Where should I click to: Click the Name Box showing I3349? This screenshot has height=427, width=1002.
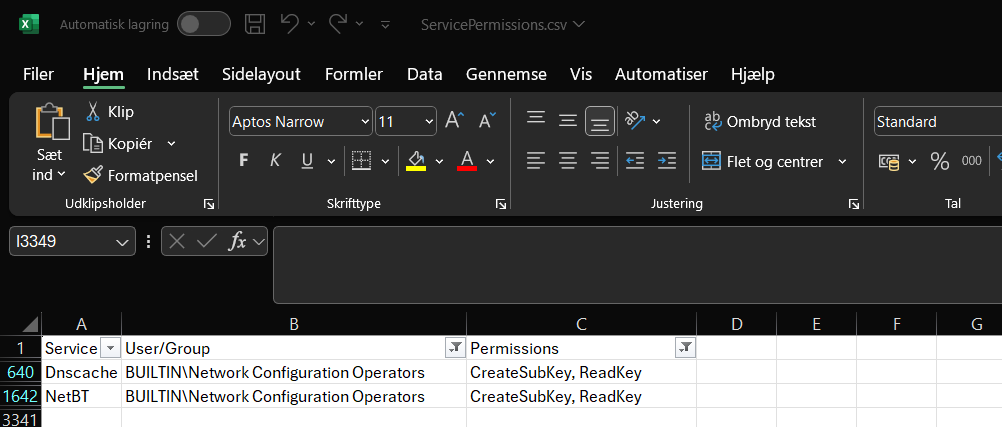coord(62,241)
